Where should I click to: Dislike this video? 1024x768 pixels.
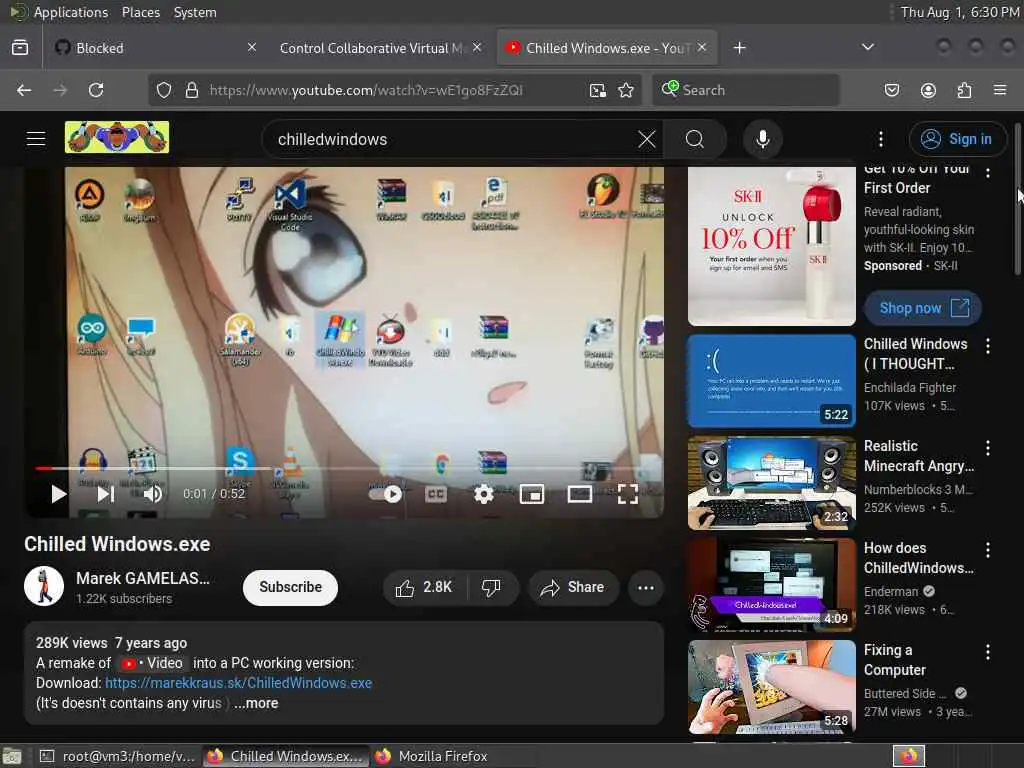click(492, 587)
